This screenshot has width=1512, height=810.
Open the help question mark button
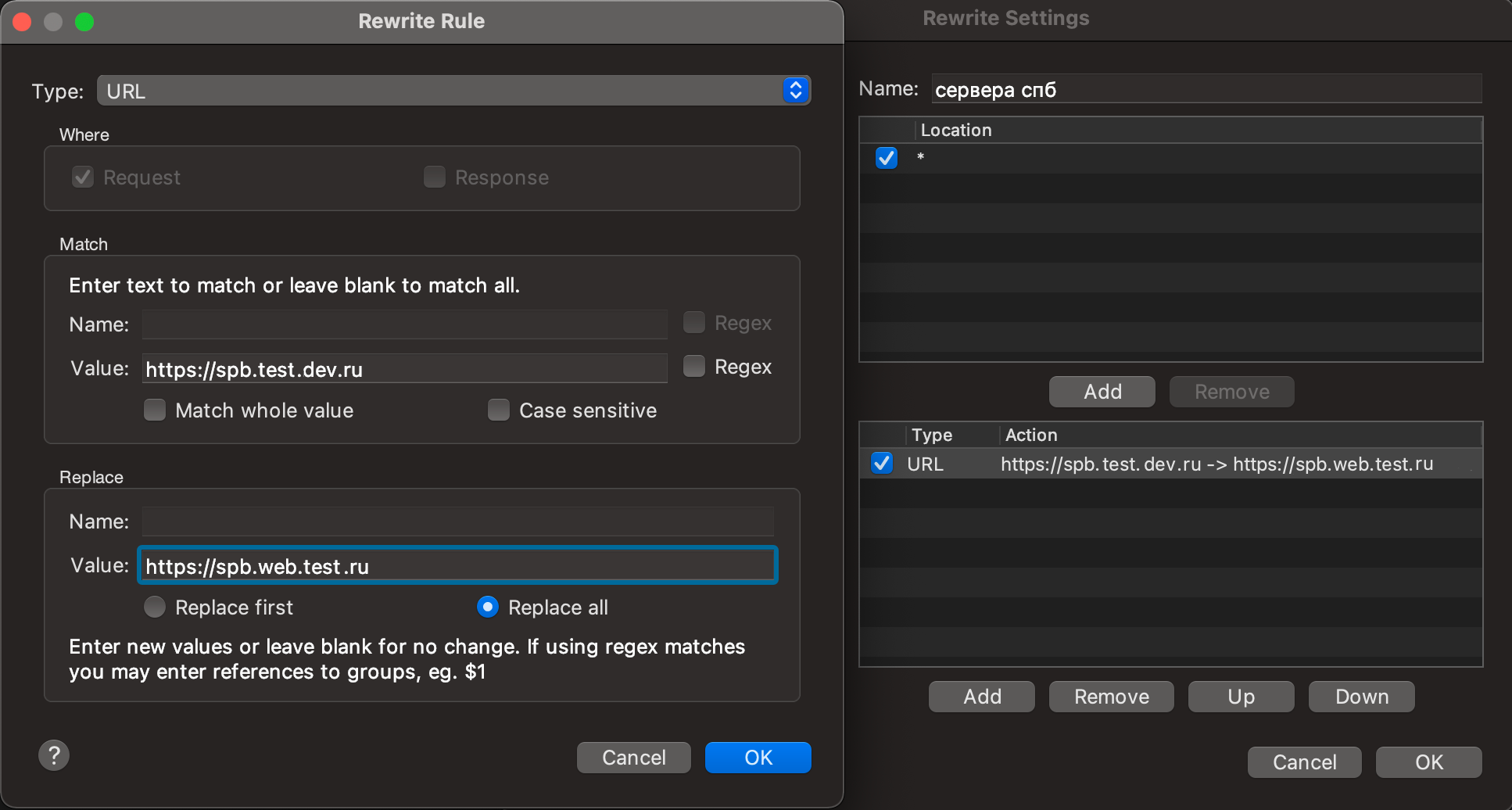(x=54, y=755)
